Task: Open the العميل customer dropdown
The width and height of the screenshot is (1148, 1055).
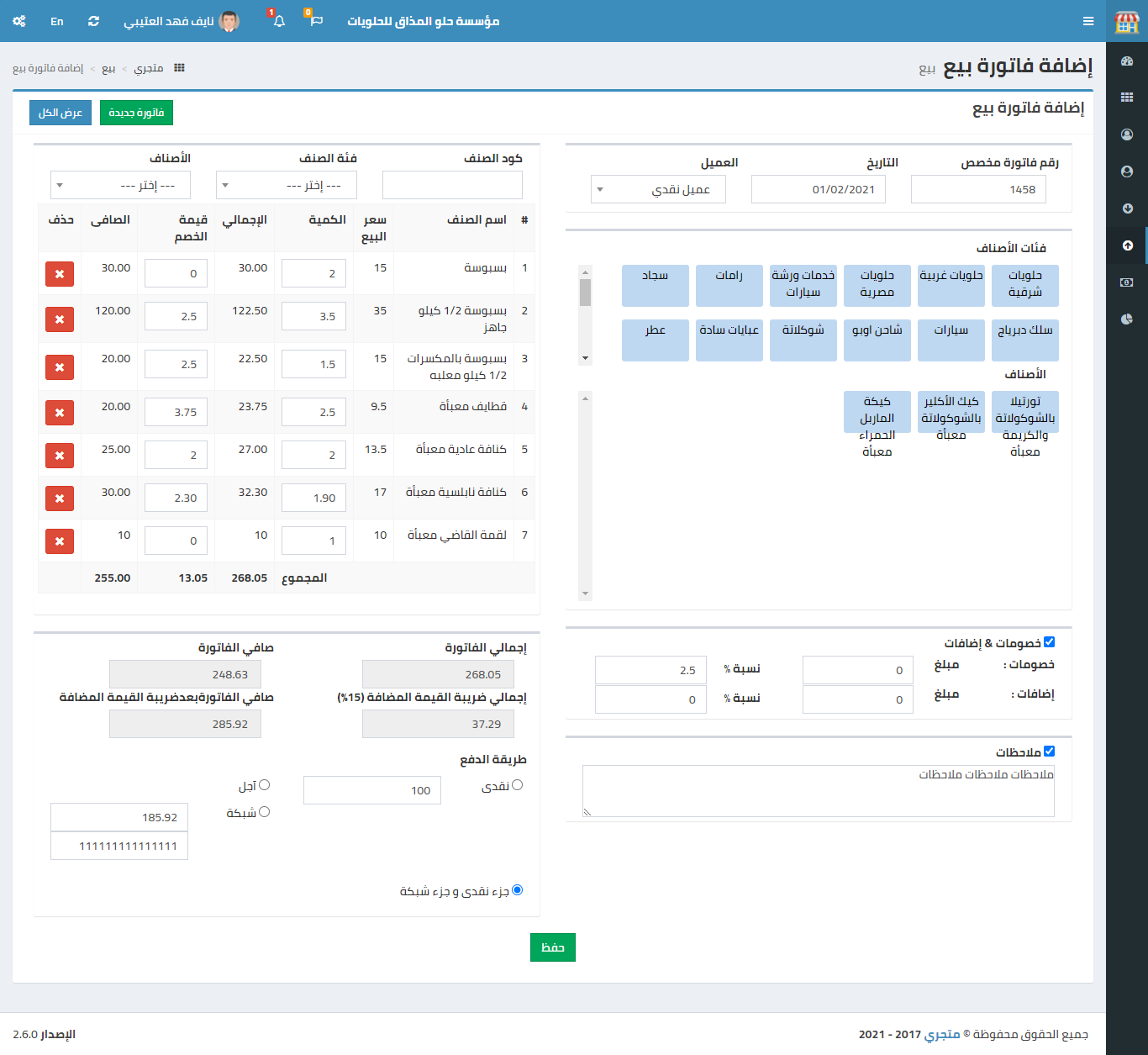Action: pyautogui.click(x=658, y=189)
